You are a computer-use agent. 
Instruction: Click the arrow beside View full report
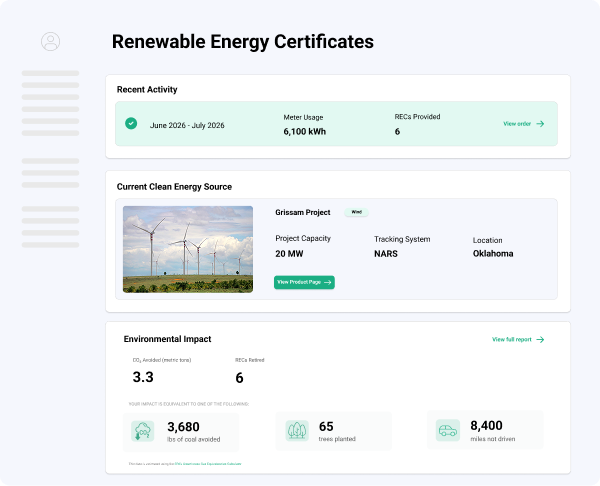tap(540, 339)
